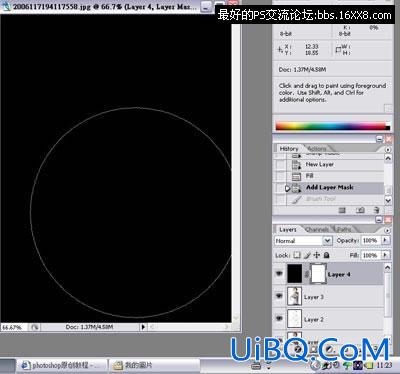
Task: Open the Fill slider arrow
Action: pos(385,255)
